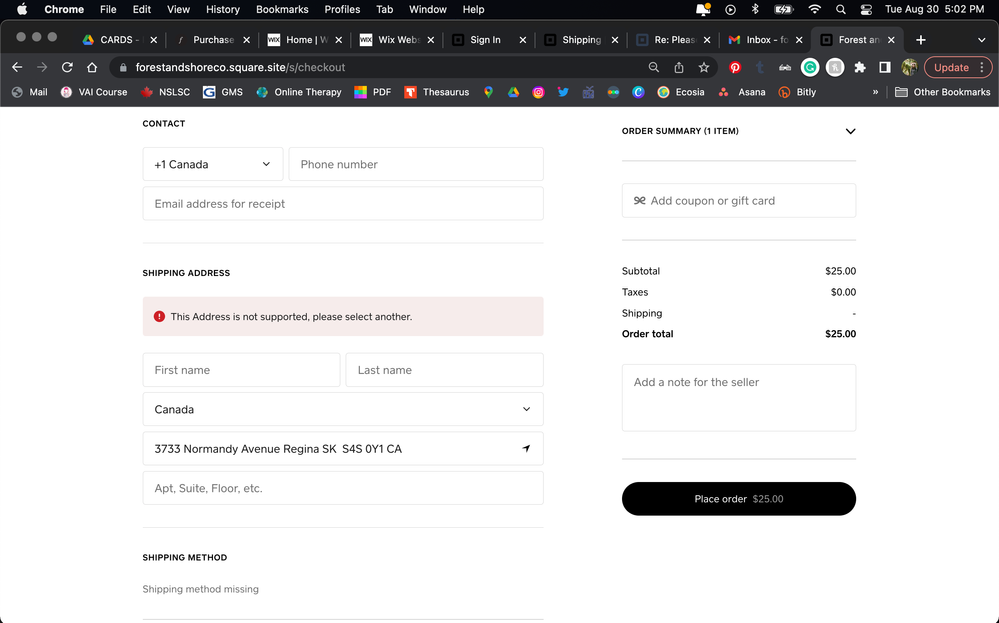Viewport: 999px width, 623px height.
Task: Click the locate-me arrow in address field
Action: [x=526, y=449]
